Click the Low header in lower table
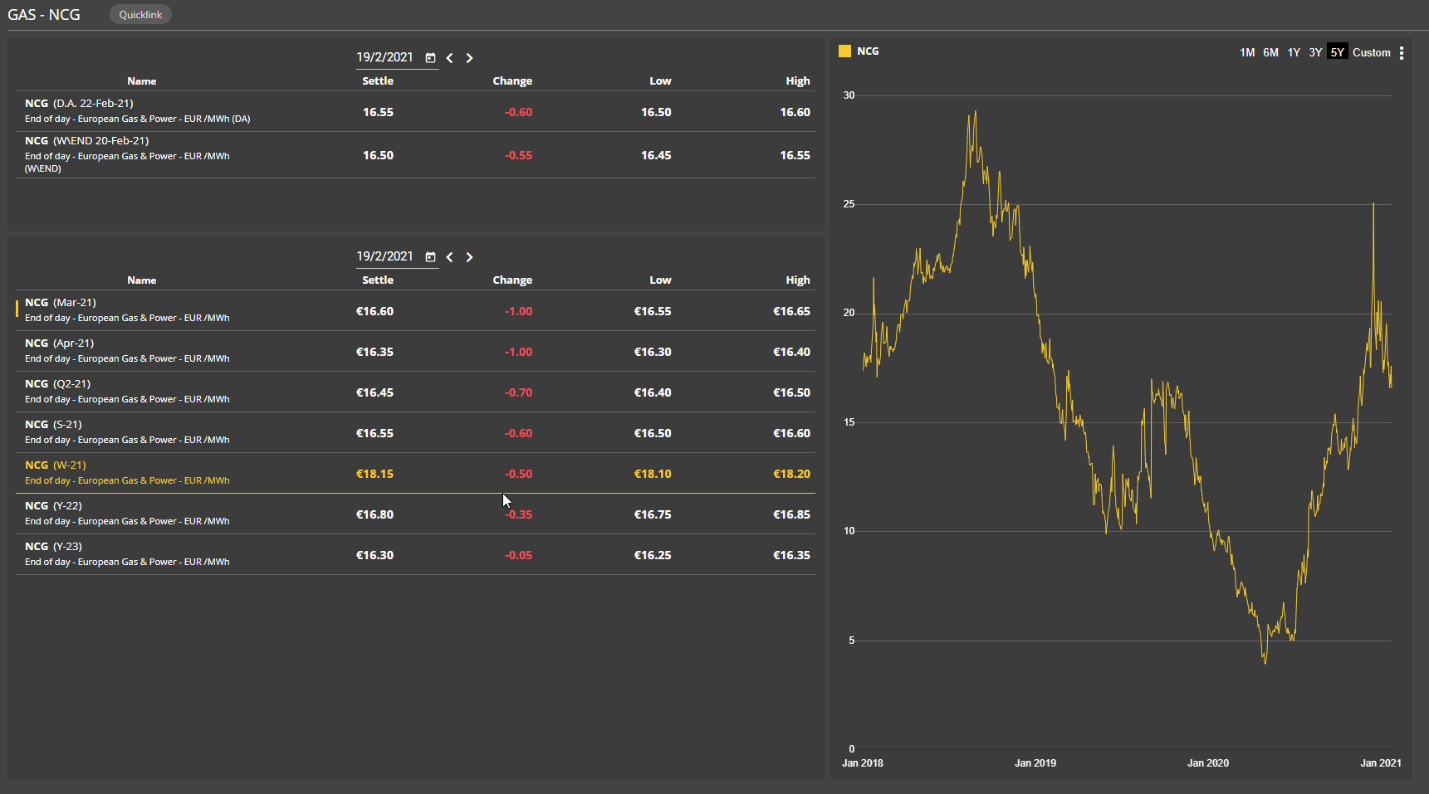Screen dimensions: 1429x794 pyautogui.click(x=660, y=280)
